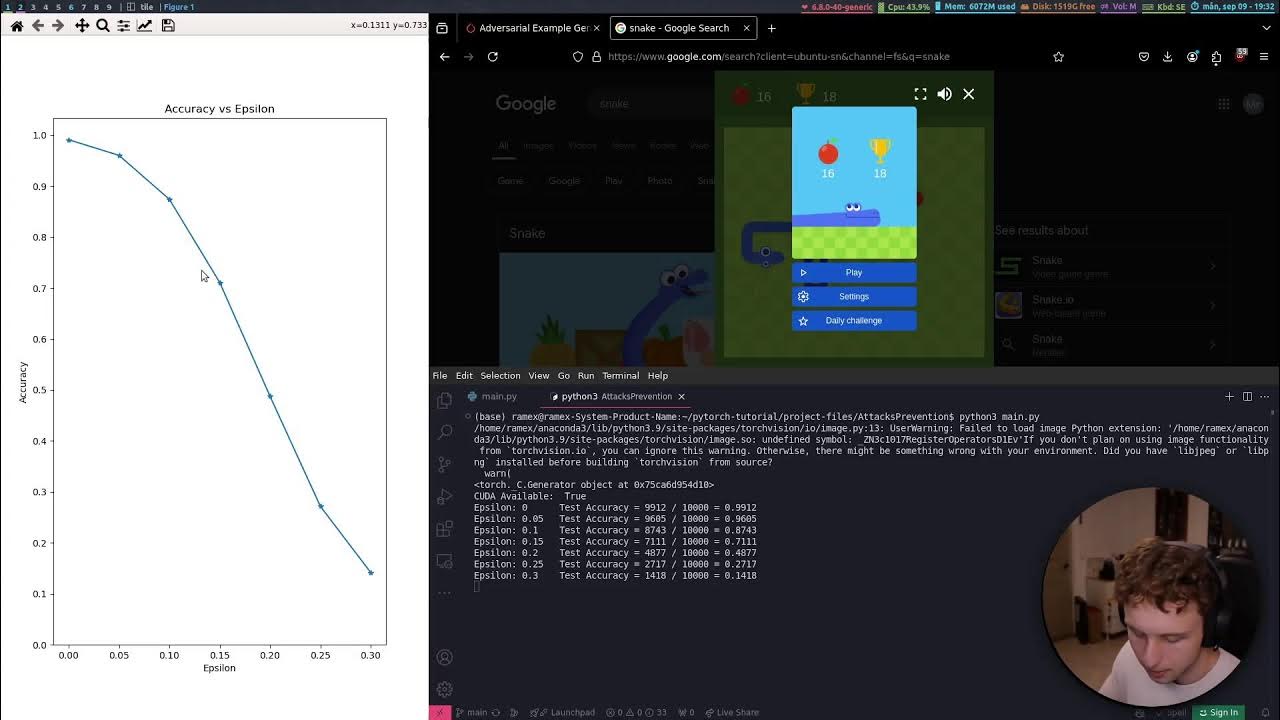This screenshot has width=1280, height=720.
Task: Go back in the Firefox browser
Action: point(444,57)
